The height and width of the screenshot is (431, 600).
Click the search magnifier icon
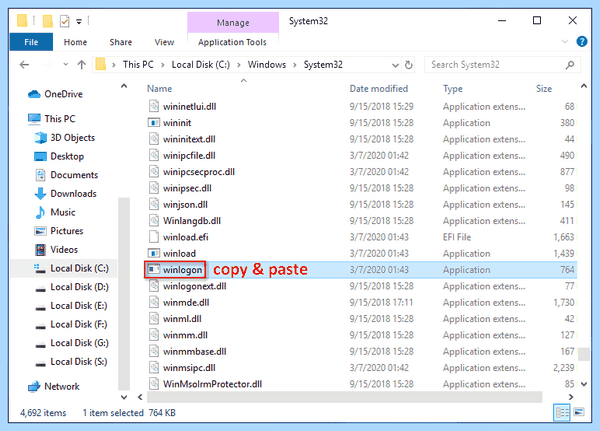click(x=570, y=65)
